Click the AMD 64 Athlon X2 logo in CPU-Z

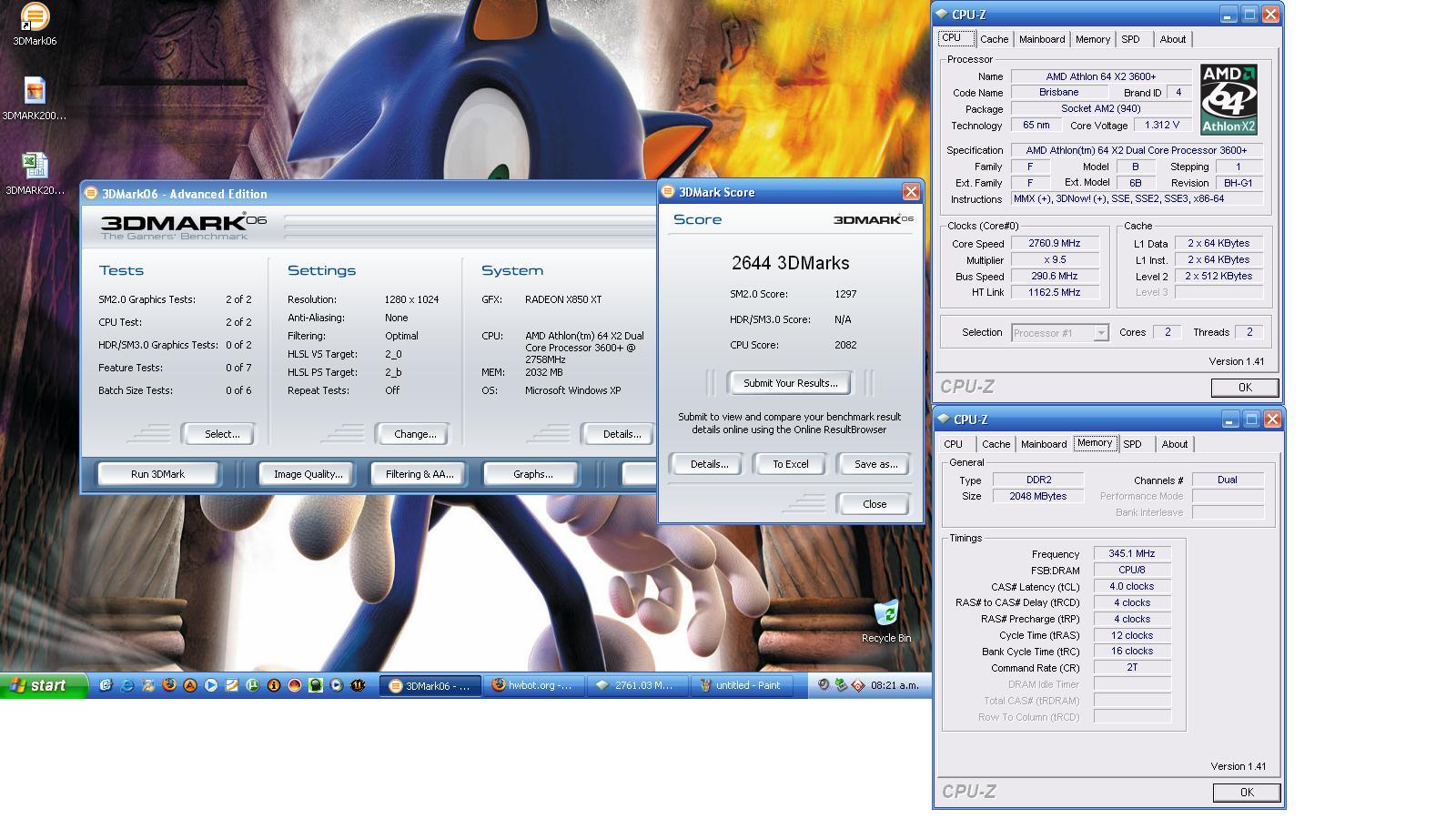tap(1228, 99)
